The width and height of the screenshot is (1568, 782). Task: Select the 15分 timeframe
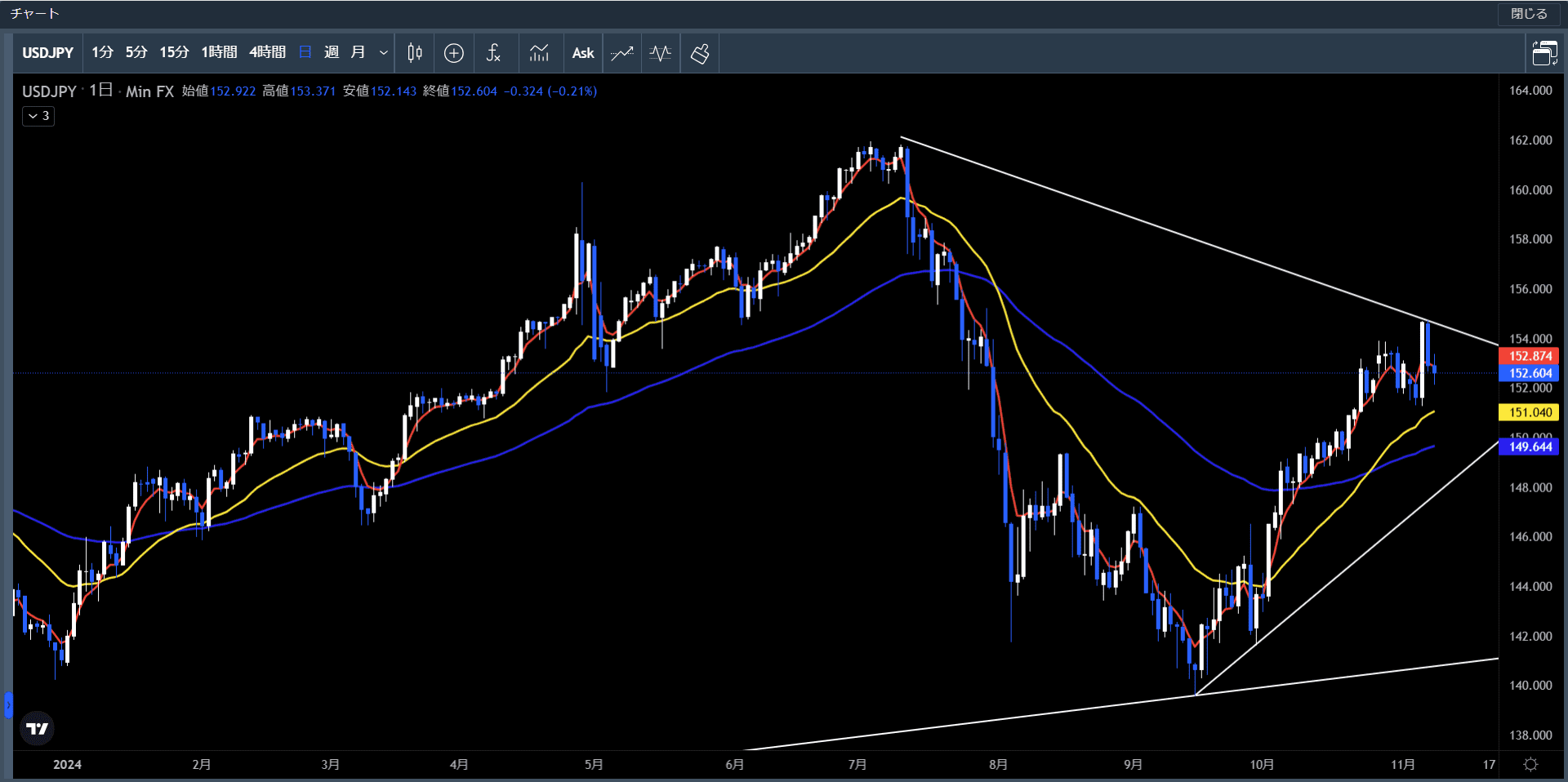click(x=174, y=52)
